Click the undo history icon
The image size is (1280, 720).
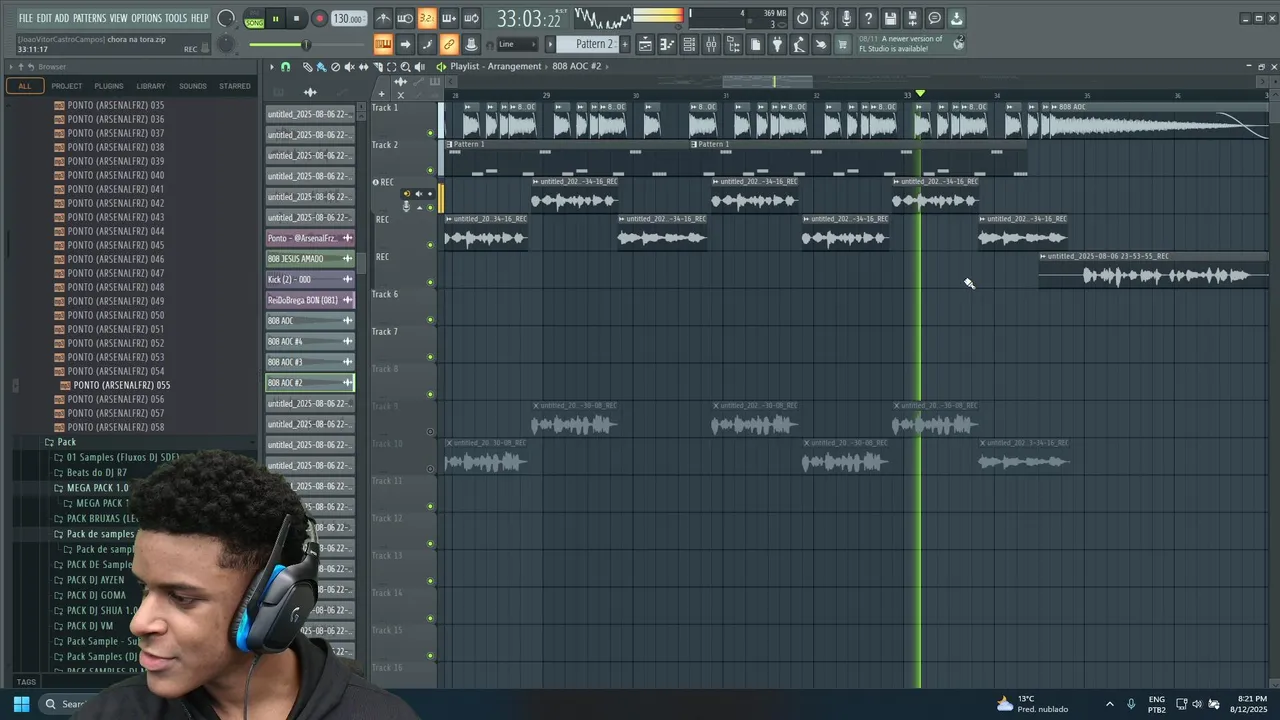pyautogui.click(x=802, y=18)
